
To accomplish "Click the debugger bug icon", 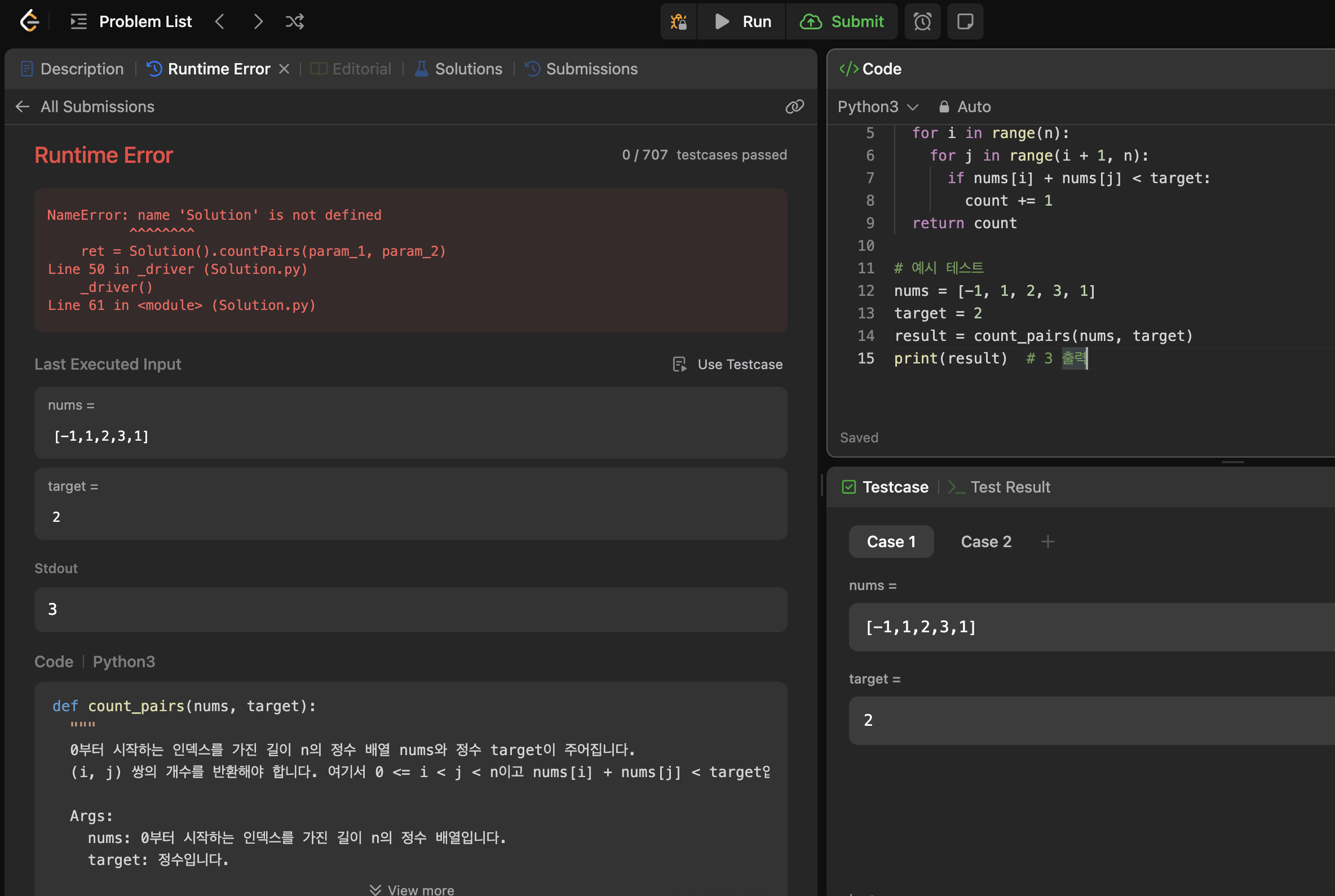I will [x=679, y=22].
